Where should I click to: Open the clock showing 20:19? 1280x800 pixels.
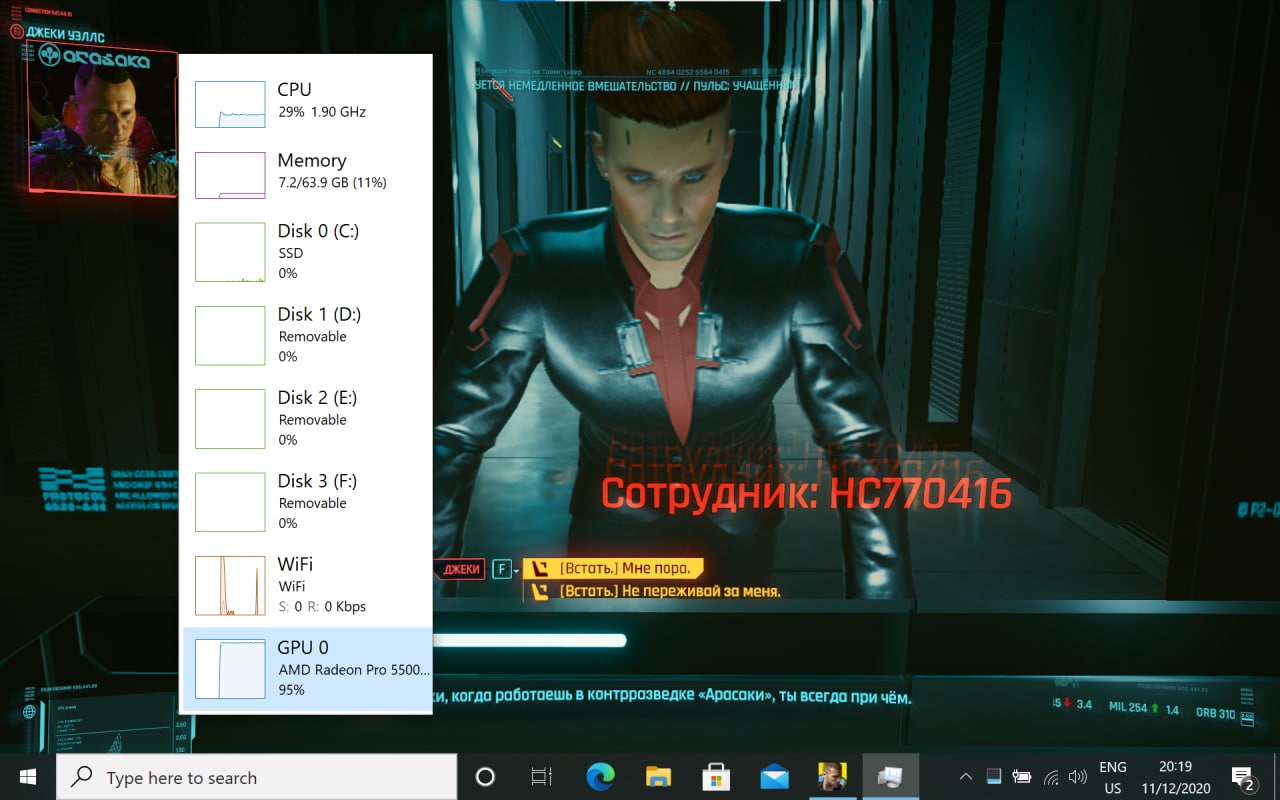point(1174,777)
